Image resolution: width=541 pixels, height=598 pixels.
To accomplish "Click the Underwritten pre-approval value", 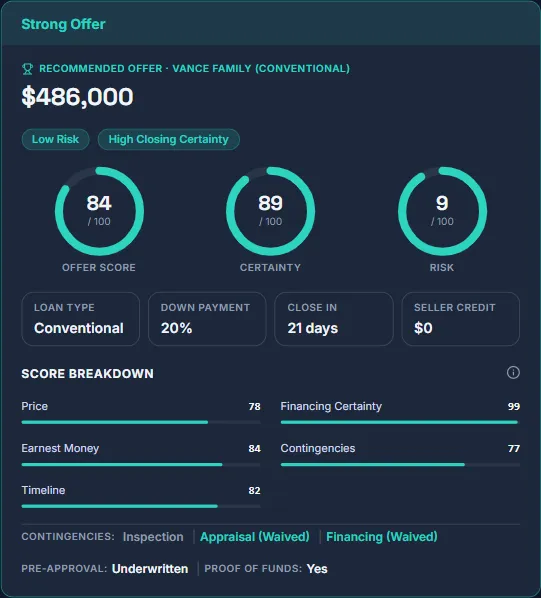I will (x=150, y=569).
